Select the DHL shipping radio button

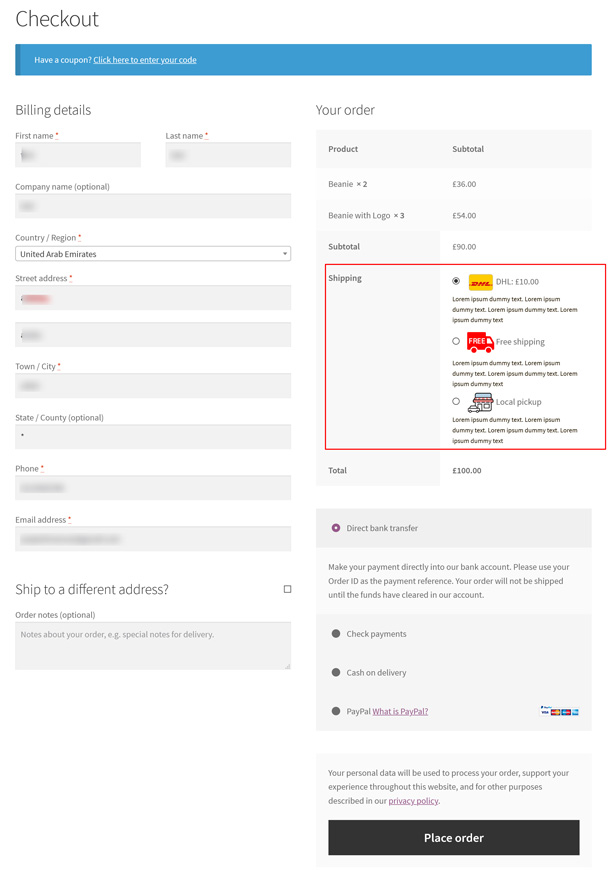[x=456, y=281]
